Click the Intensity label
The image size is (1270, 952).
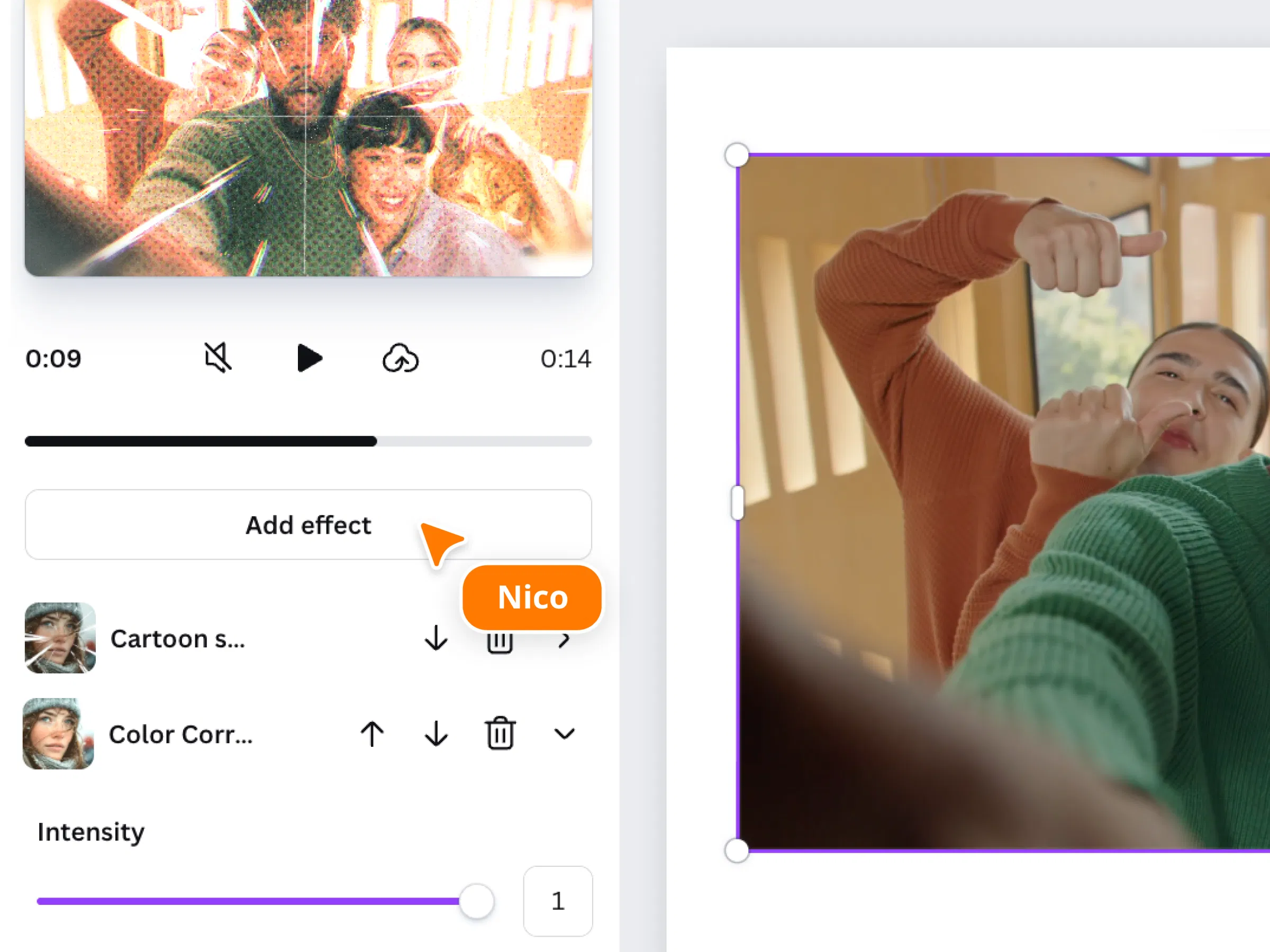click(x=90, y=832)
